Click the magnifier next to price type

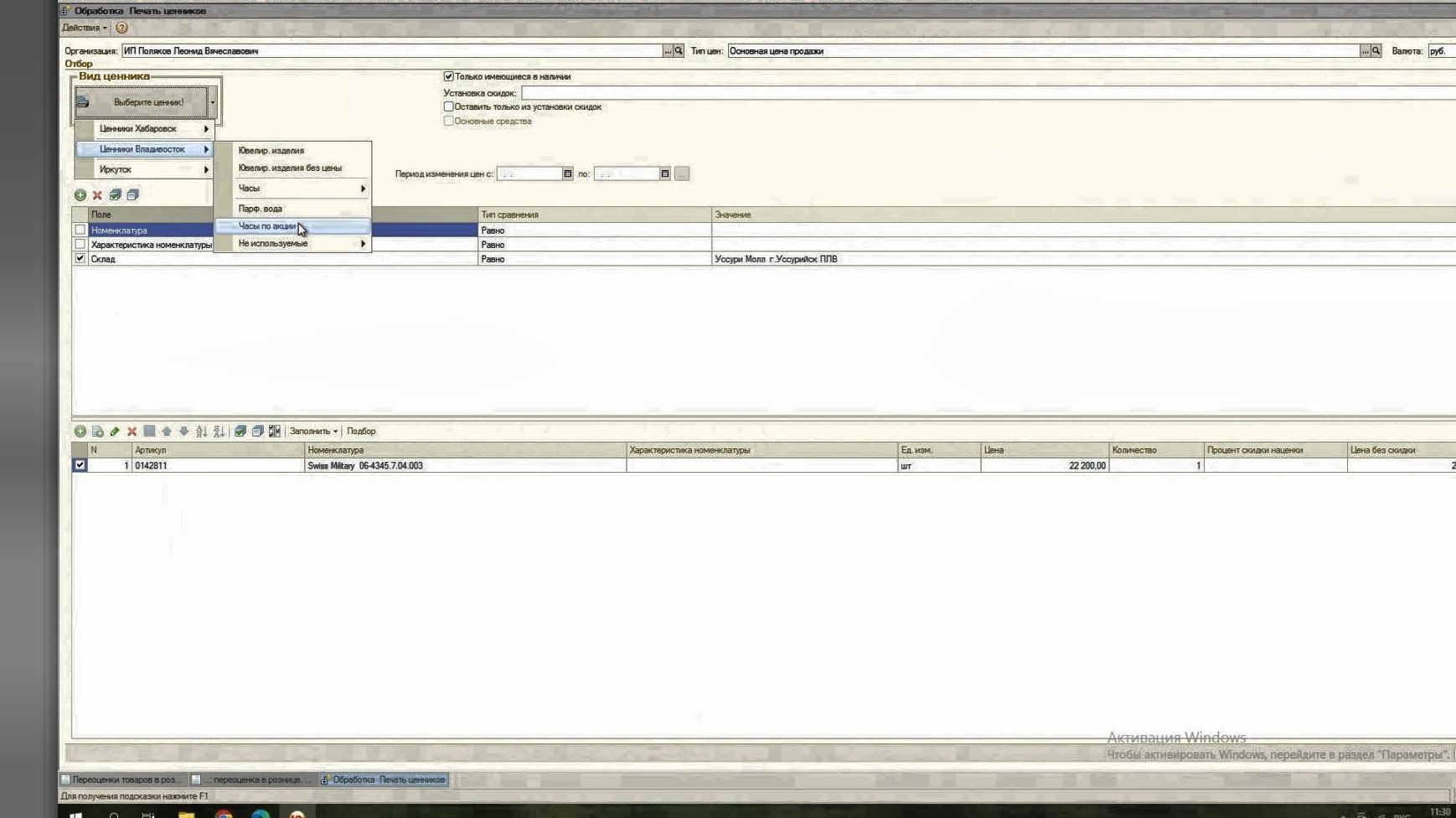(x=1376, y=51)
